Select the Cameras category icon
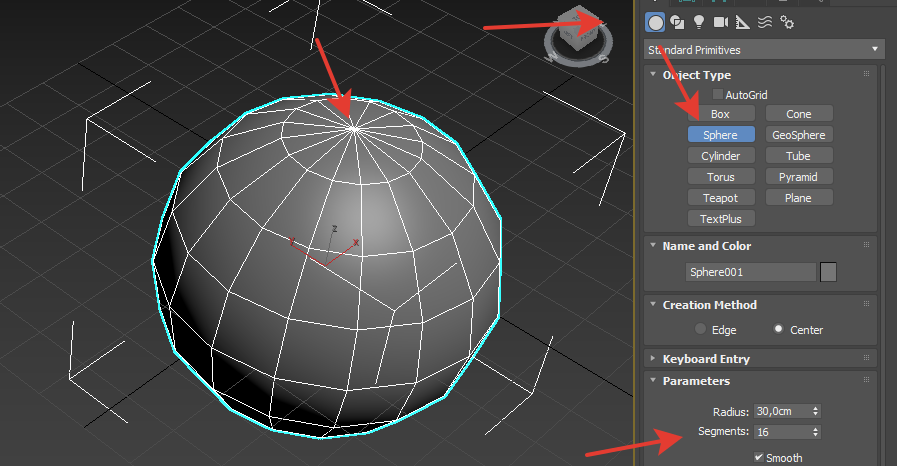 [x=721, y=22]
